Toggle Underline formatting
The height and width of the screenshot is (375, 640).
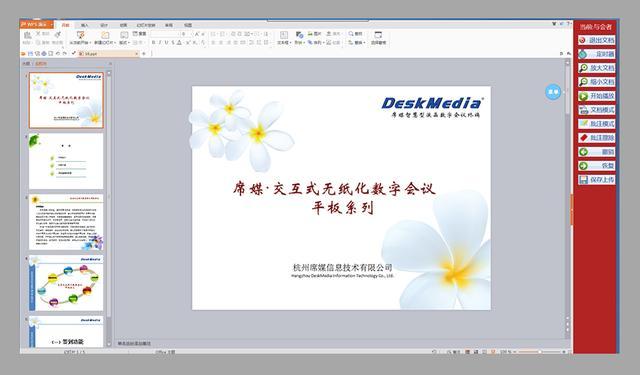(166, 42)
